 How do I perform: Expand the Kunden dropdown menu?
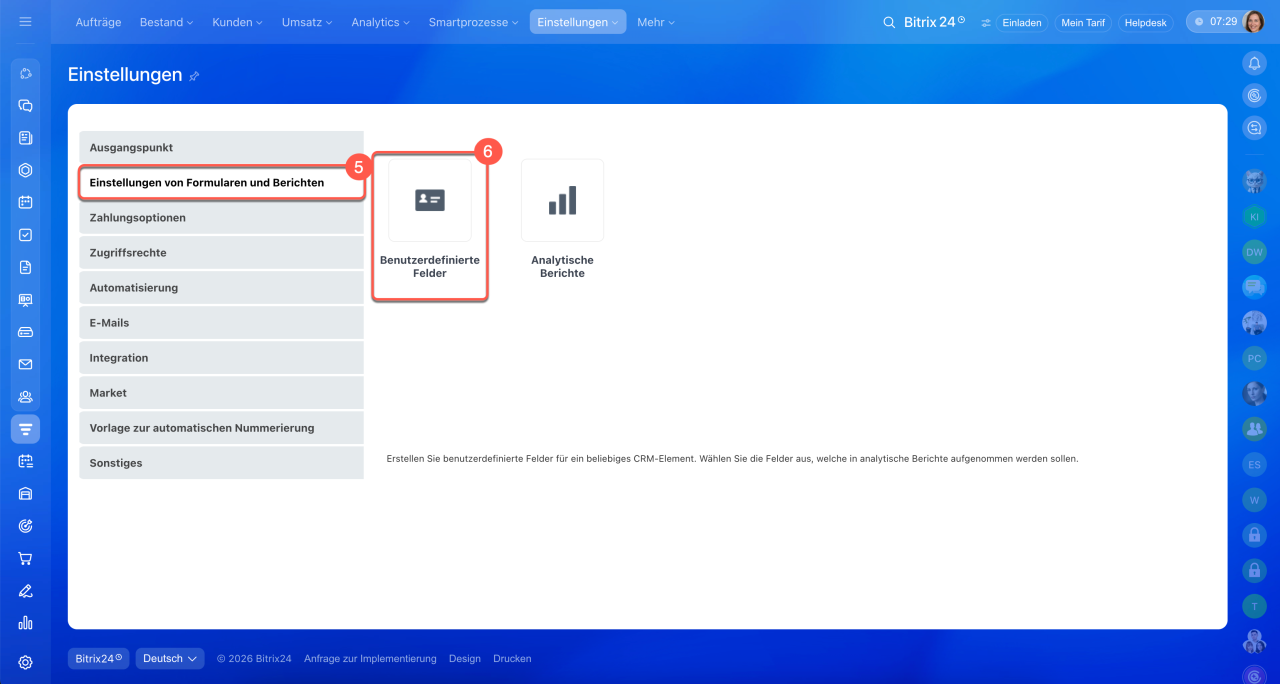[x=238, y=22]
